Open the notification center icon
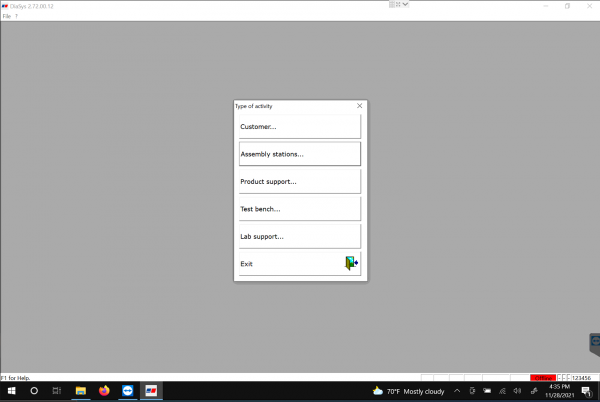Viewport: 600px width, 402px height. coord(586,391)
